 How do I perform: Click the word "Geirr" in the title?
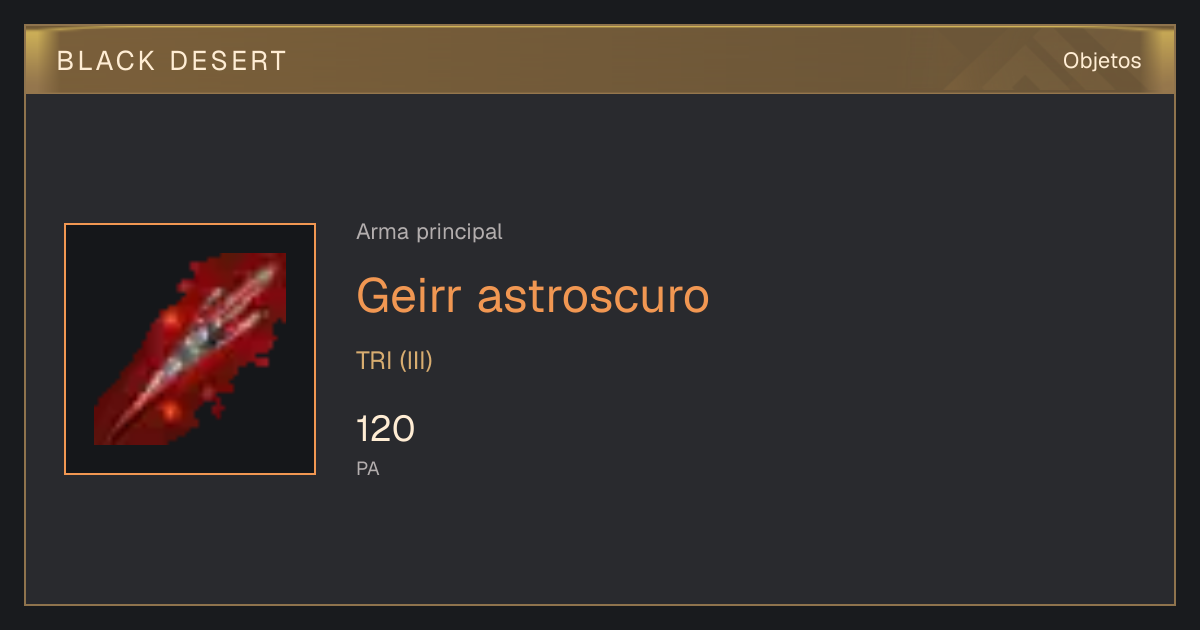pyautogui.click(x=409, y=296)
